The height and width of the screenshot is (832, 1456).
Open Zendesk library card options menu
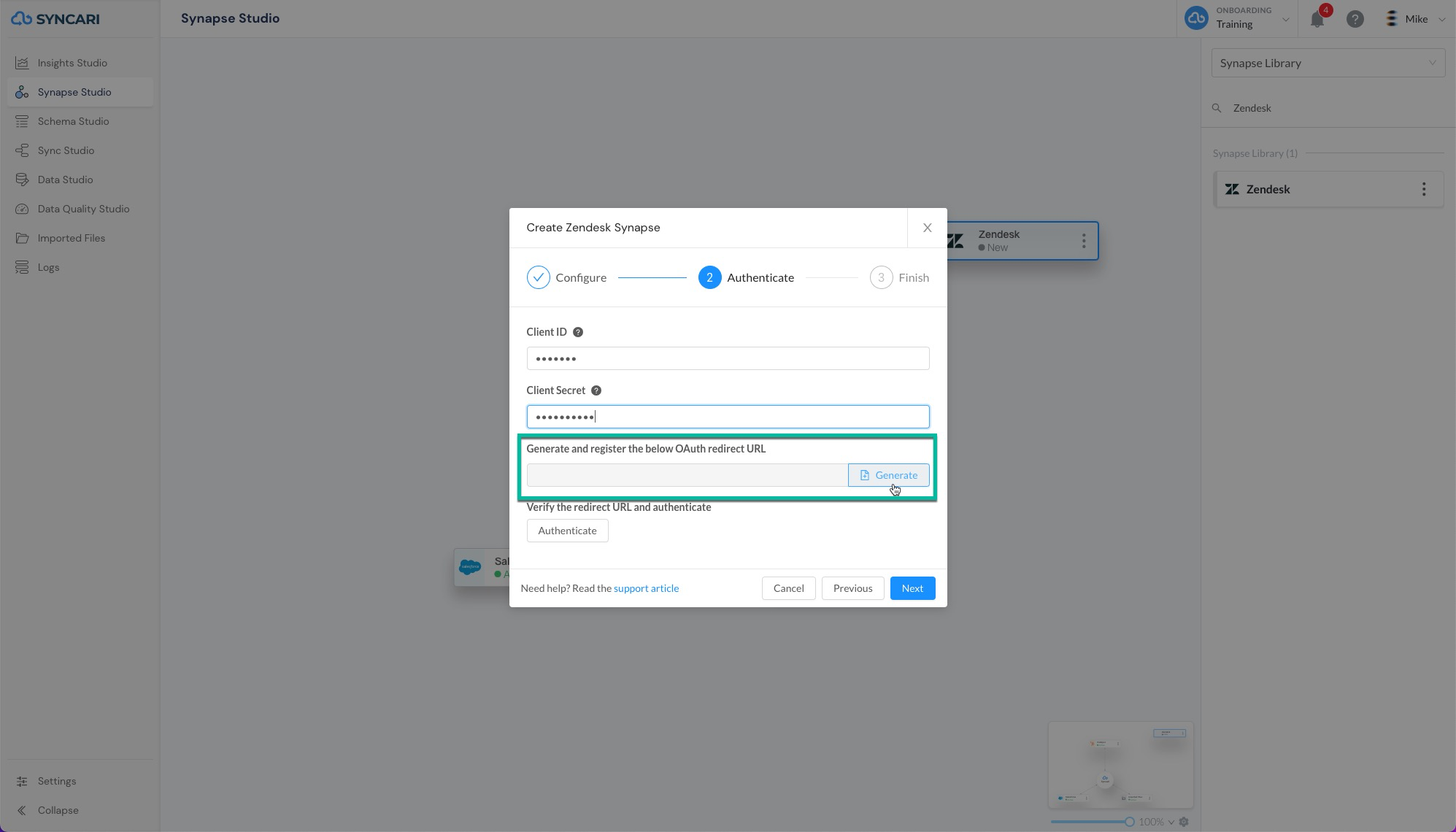click(1424, 190)
